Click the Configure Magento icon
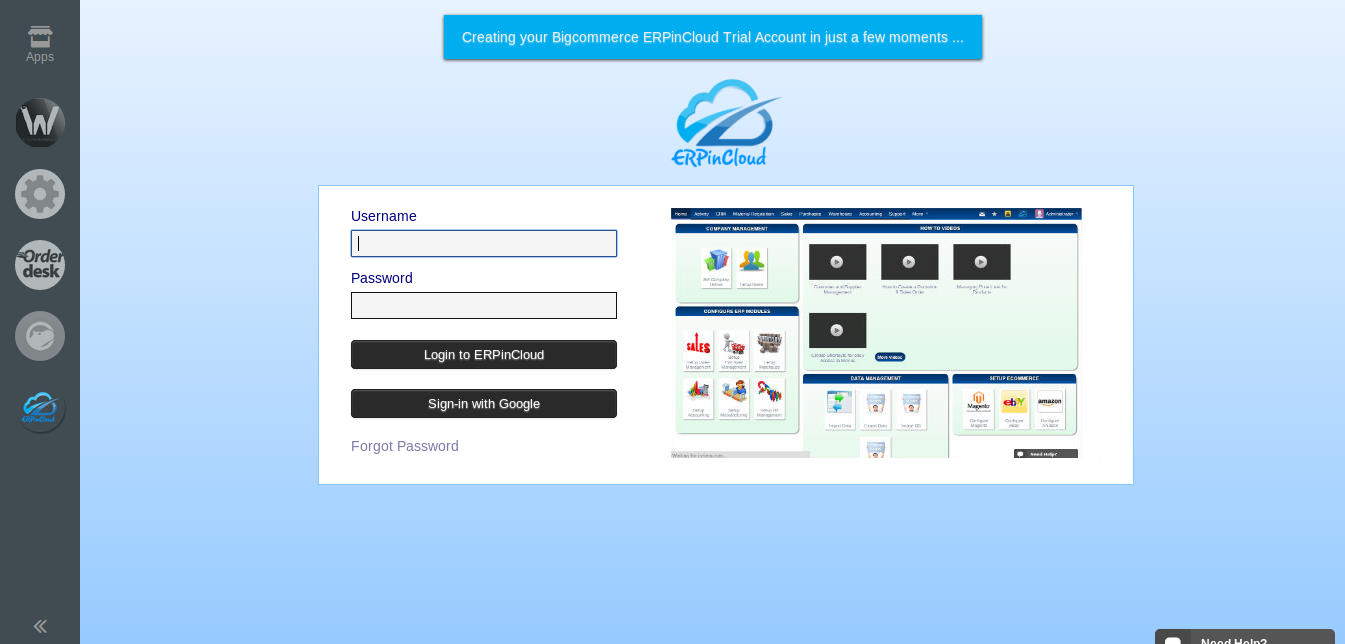The width and height of the screenshot is (1345, 644). point(979,400)
